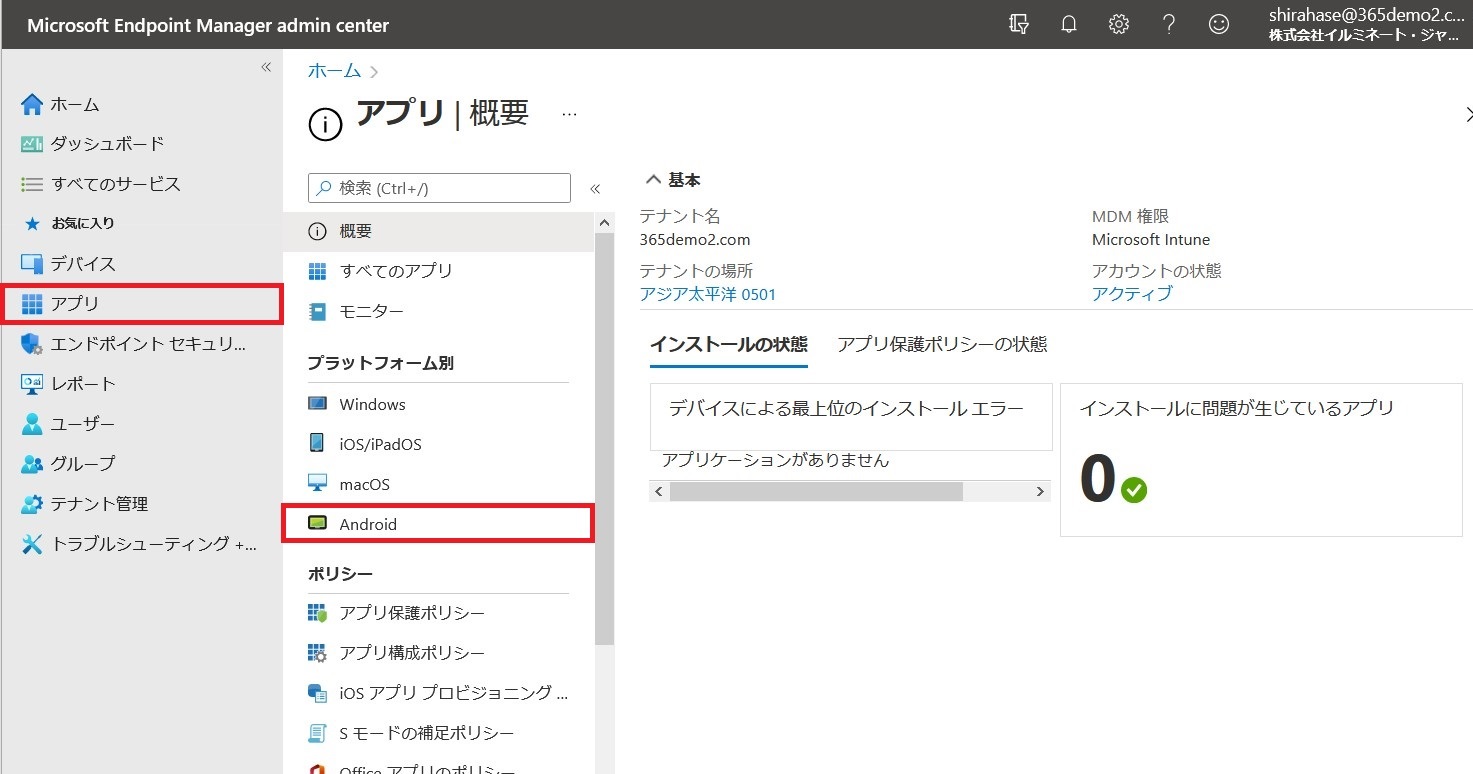Click Microsoft Endpoint Manager admin center title
The width and height of the screenshot is (1473, 774).
pos(208,25)
